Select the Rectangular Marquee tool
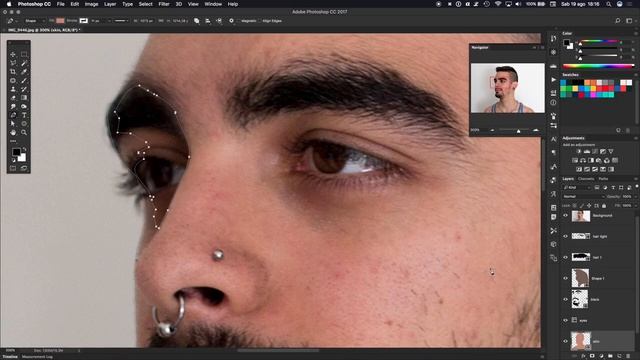The height and width of the screenshot is (360, 640). click(24, 54)
